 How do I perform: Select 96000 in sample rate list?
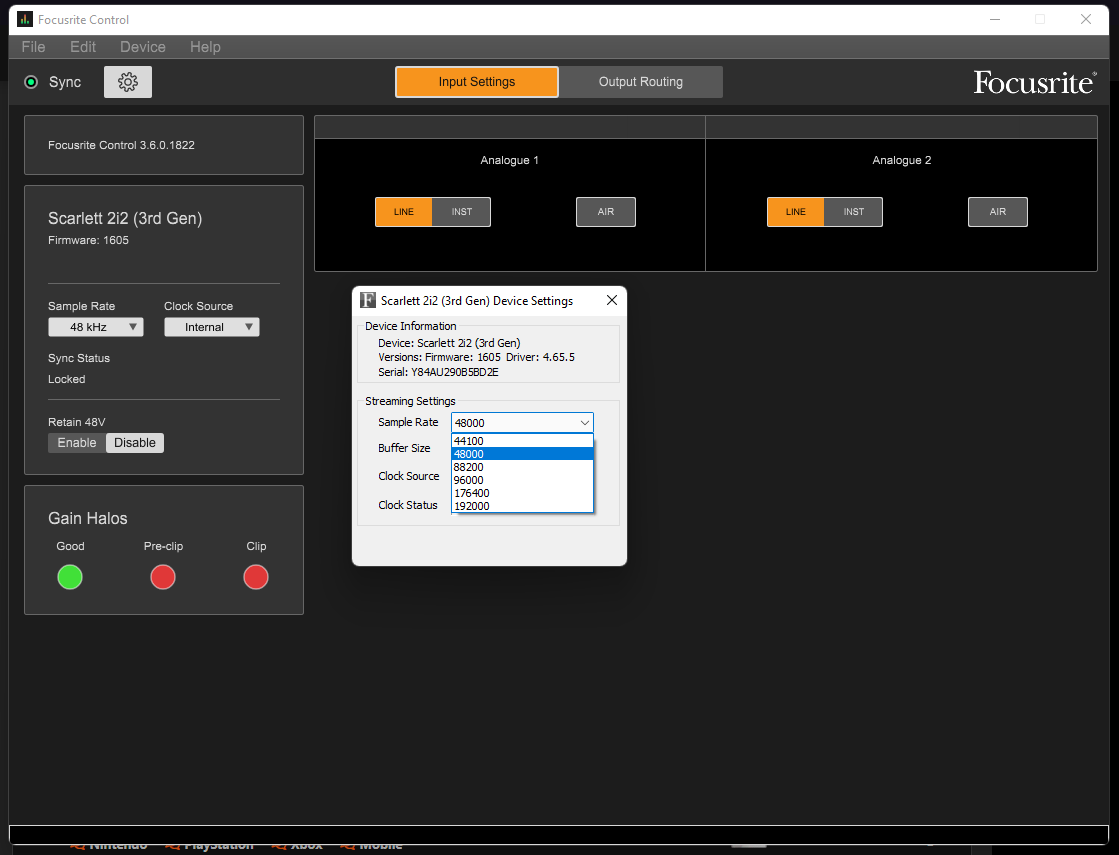click(522, 480)
